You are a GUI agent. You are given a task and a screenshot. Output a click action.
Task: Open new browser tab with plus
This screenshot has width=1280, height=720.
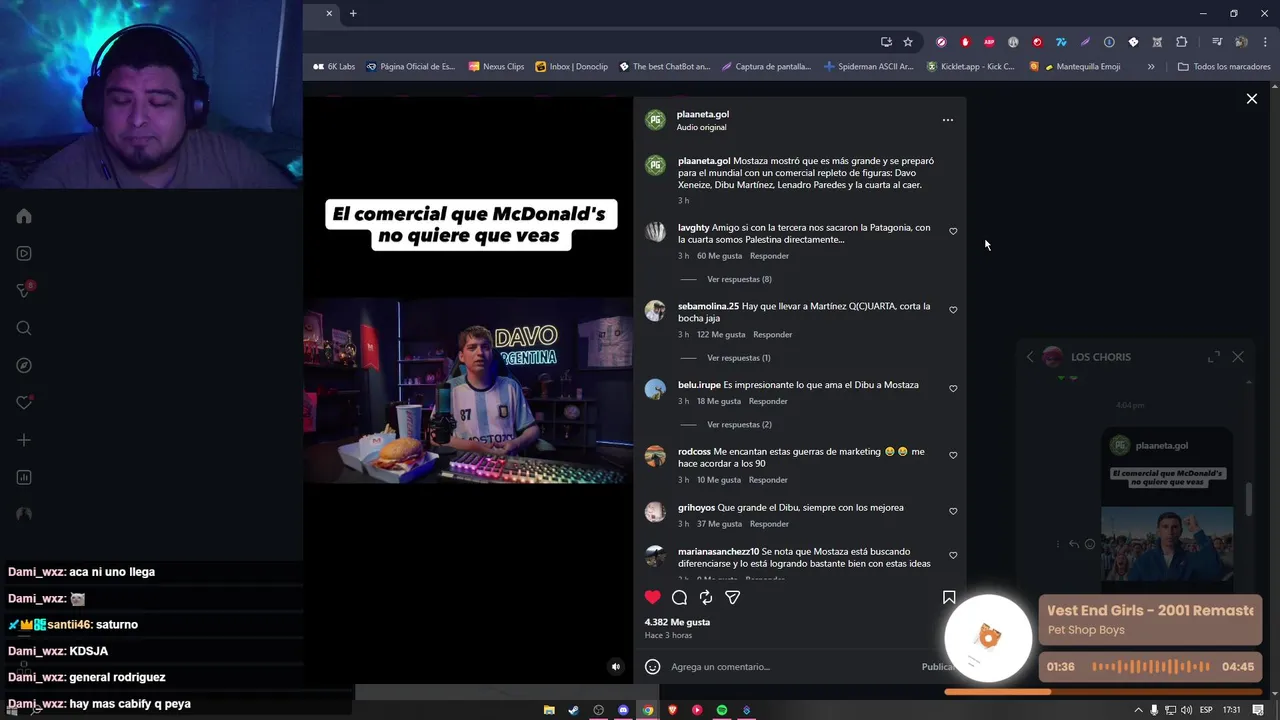point(353,13)
